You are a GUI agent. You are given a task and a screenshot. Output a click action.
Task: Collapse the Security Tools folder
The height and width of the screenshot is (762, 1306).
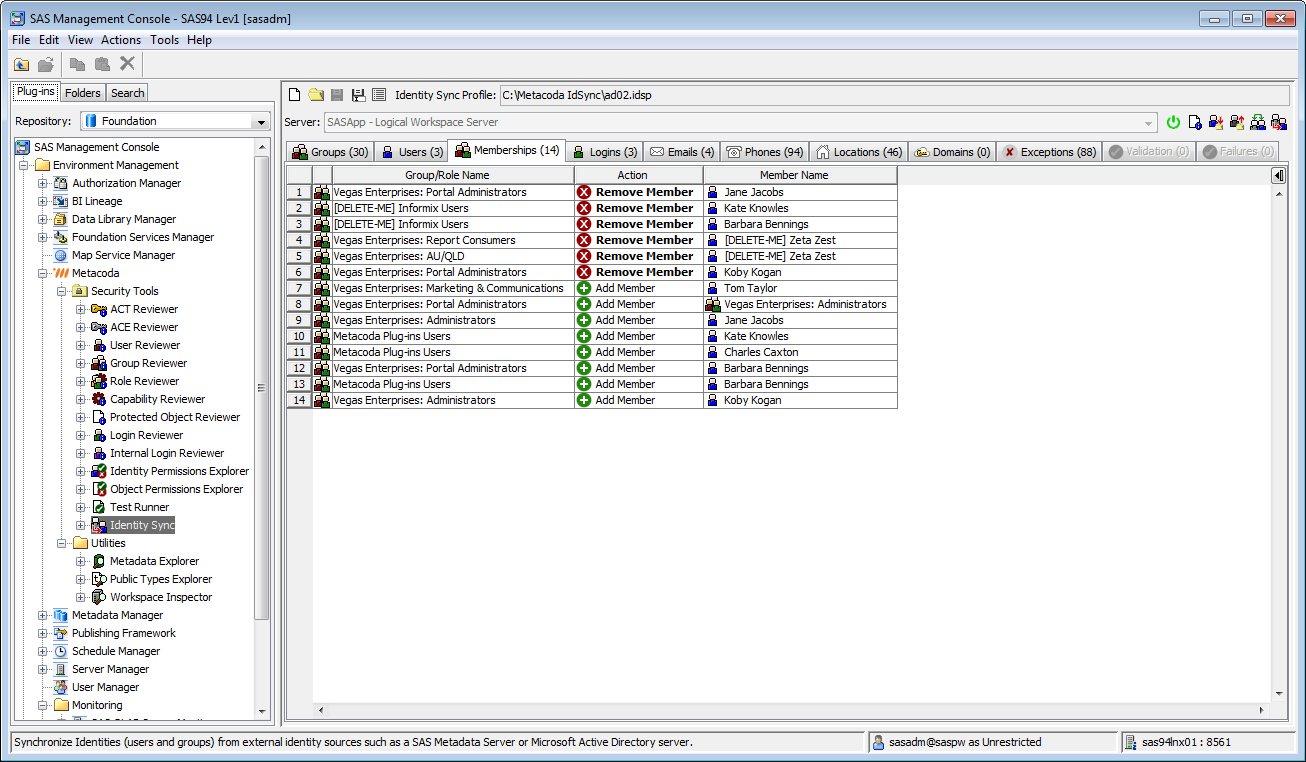point(61,291)
